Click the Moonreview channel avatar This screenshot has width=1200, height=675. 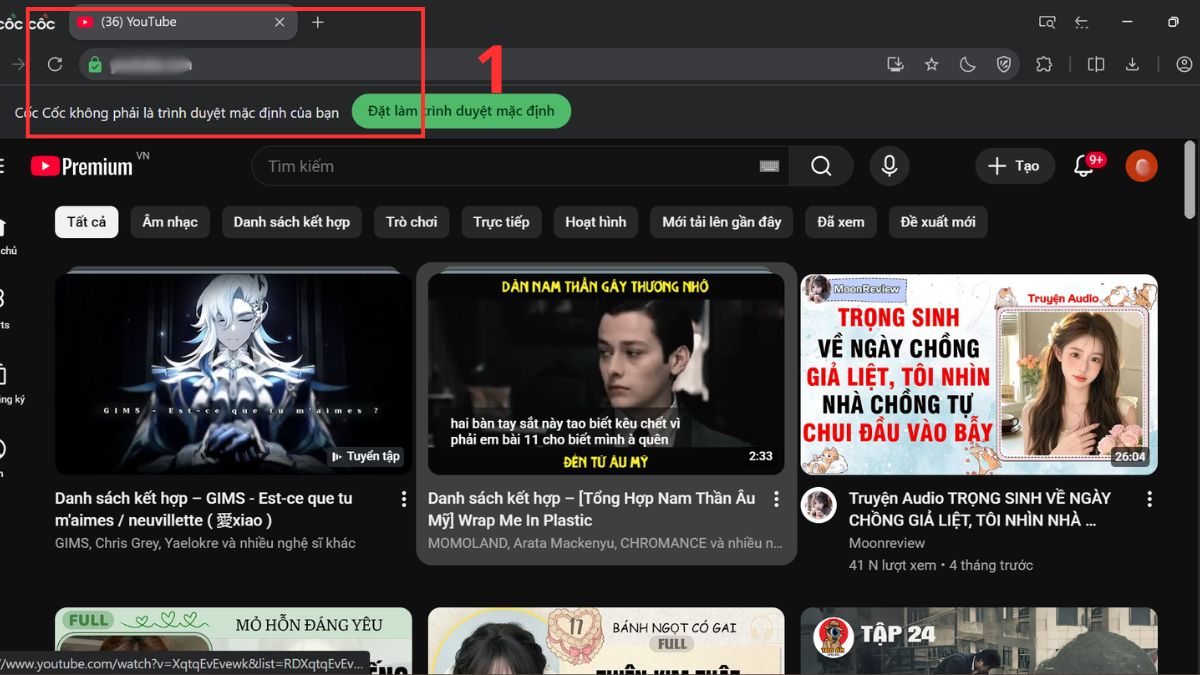(819, 505)
